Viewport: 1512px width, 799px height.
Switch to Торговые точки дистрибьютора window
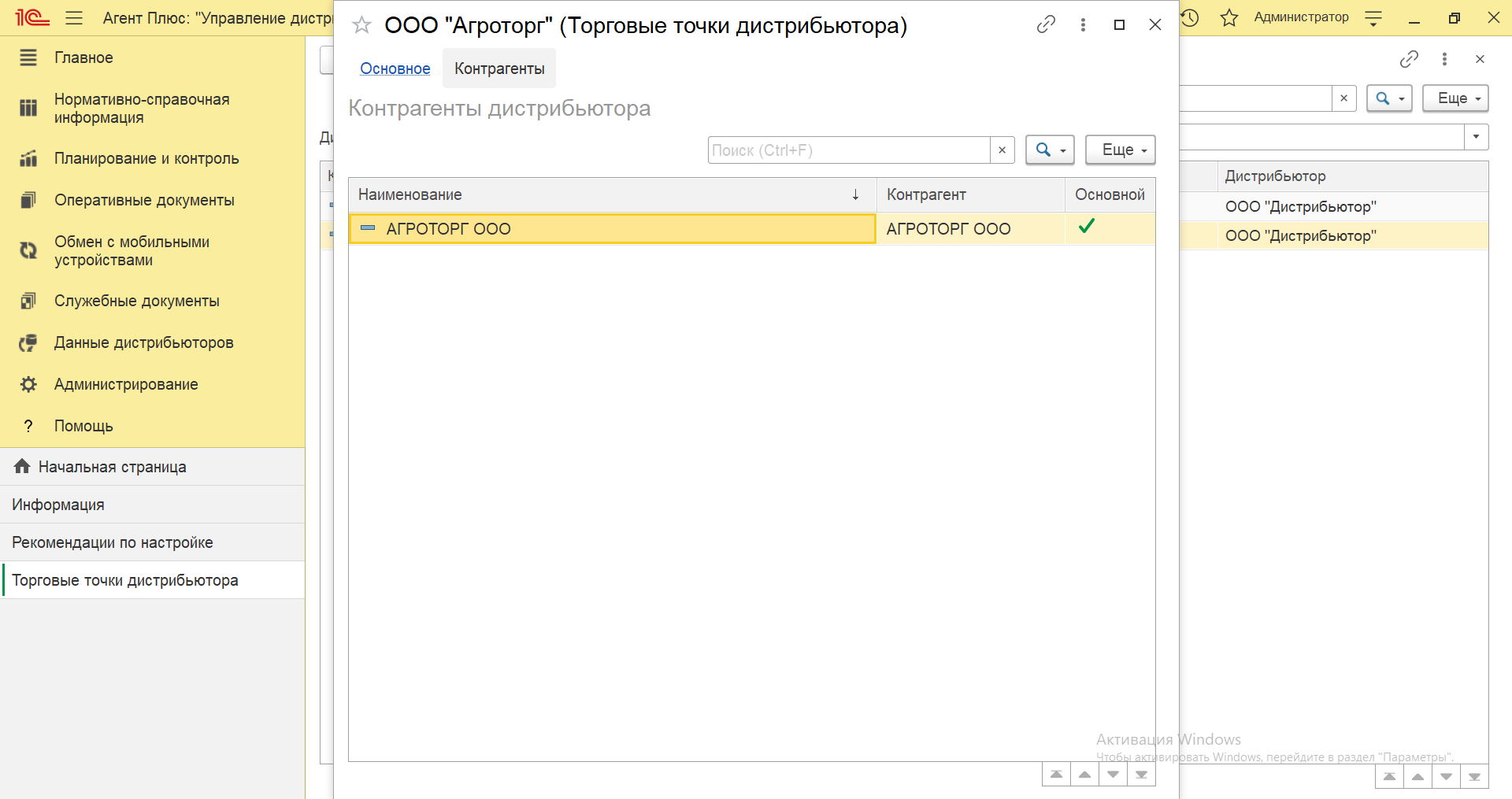point(152,580)
